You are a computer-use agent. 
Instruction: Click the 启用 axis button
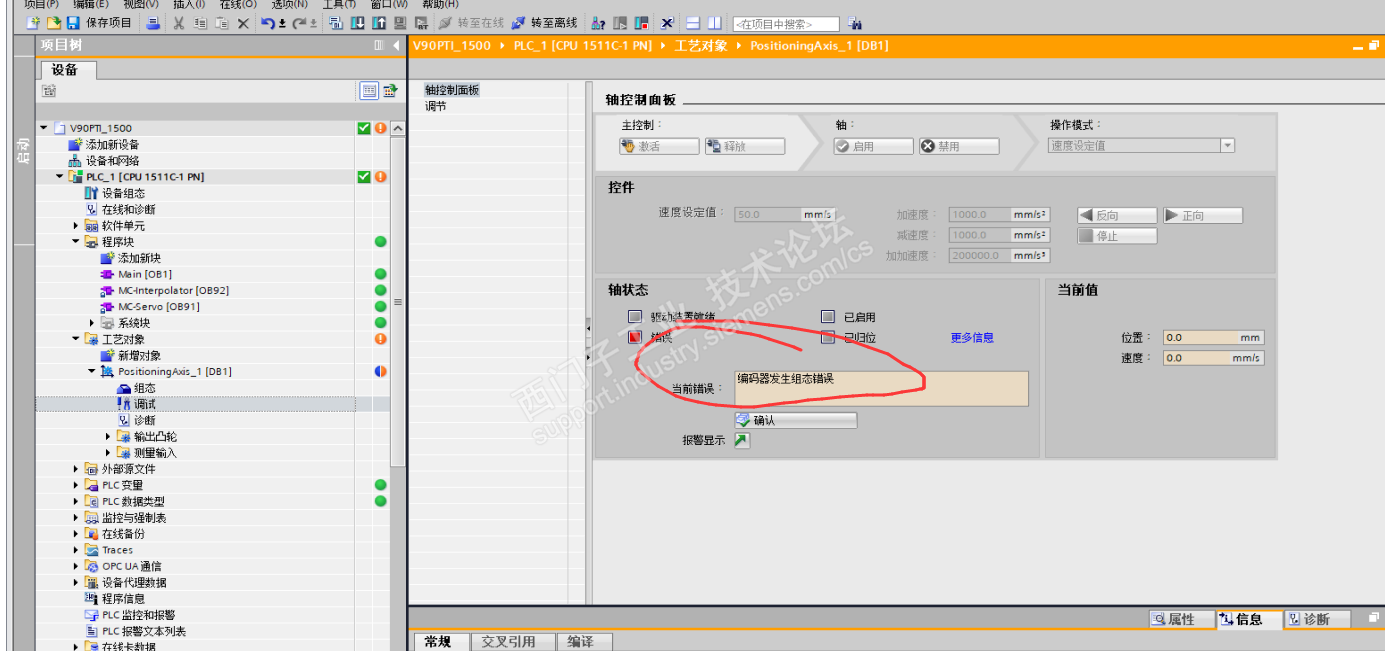tap(873, 146)
